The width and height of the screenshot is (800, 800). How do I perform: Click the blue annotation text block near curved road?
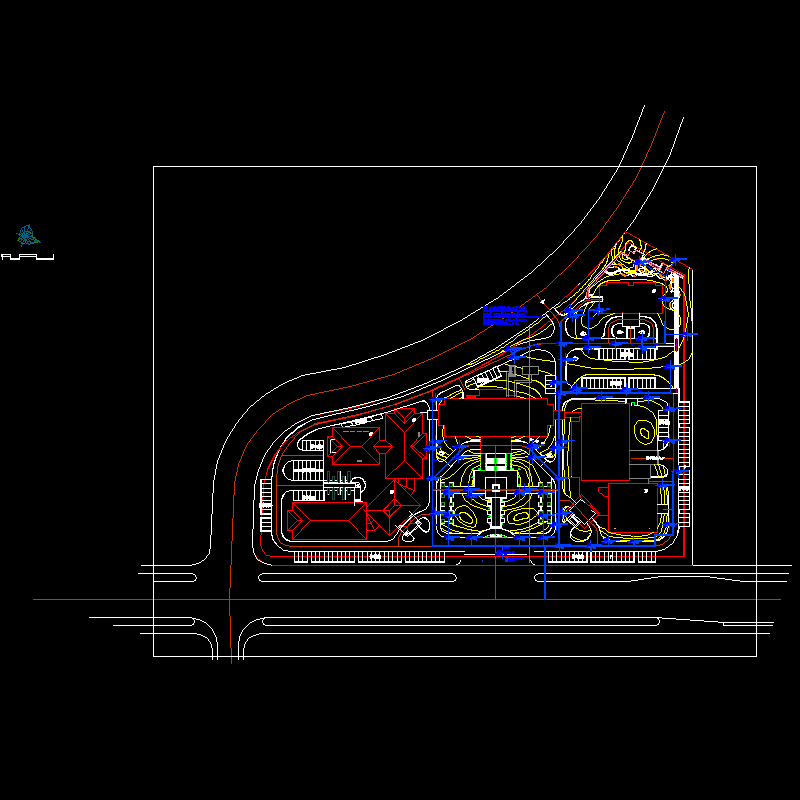[x=505, y=316]
